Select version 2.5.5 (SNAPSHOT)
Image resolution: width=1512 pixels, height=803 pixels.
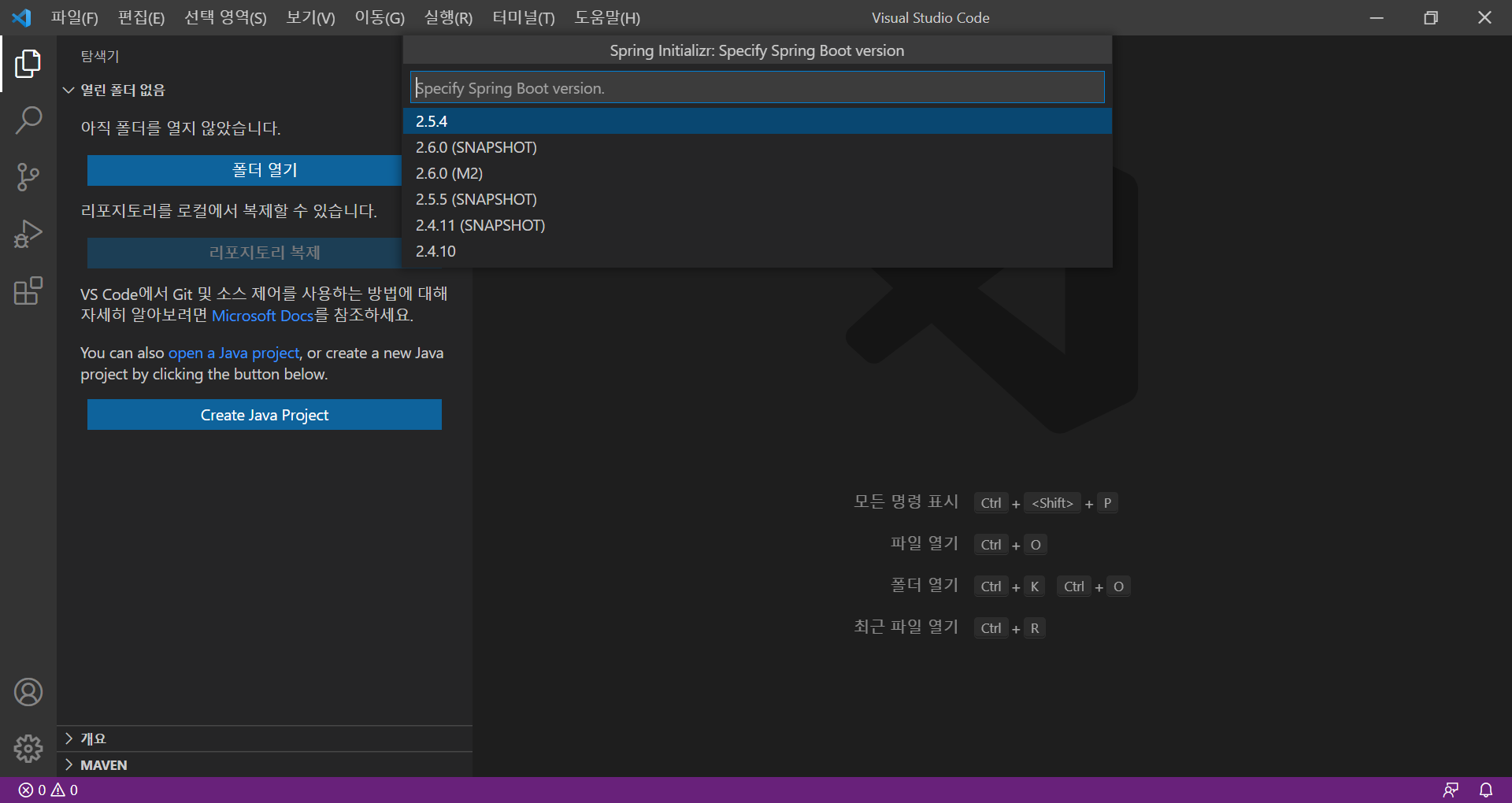758,199
